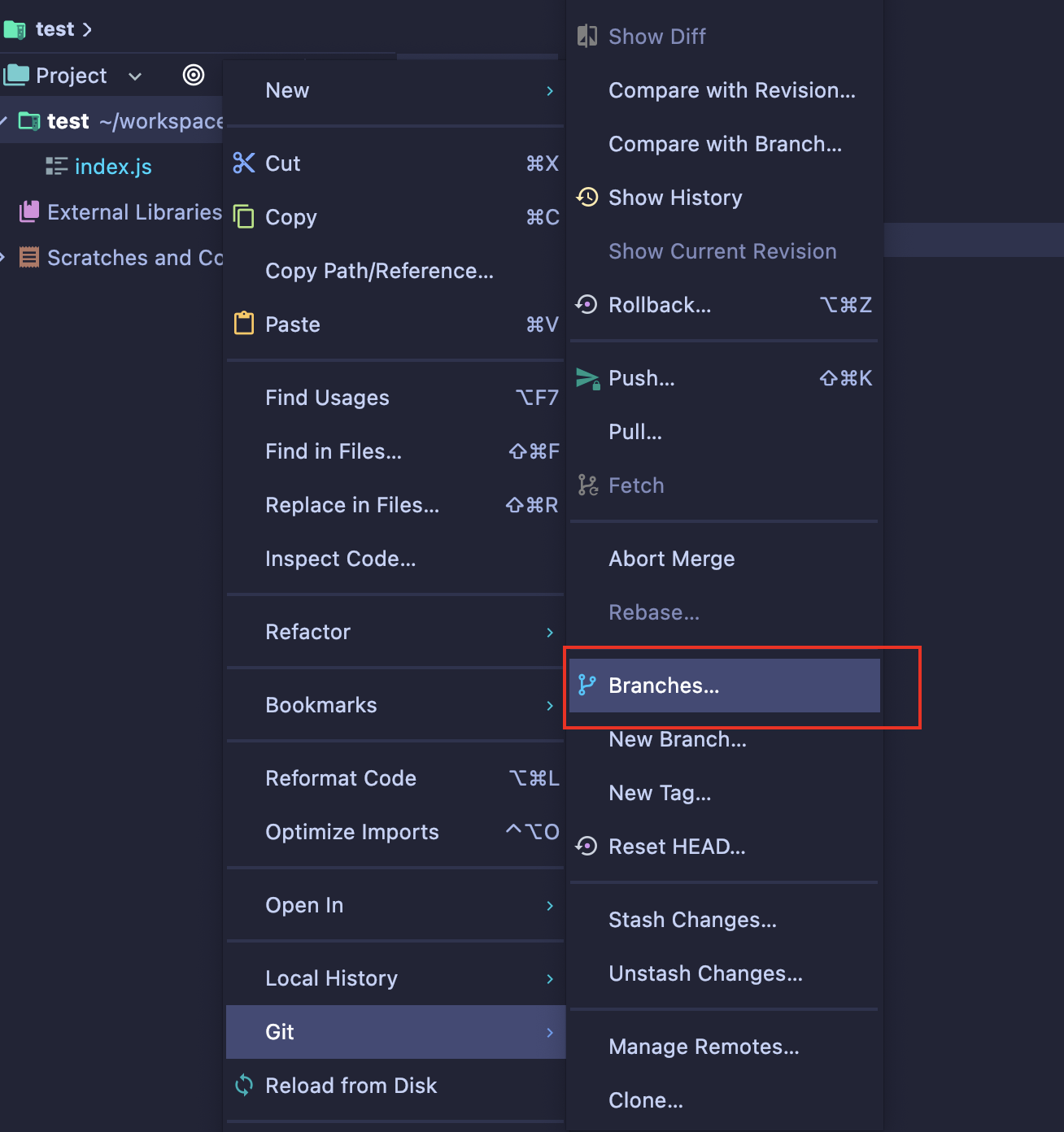Expand the Bookmarks submenu

[550, 706]
